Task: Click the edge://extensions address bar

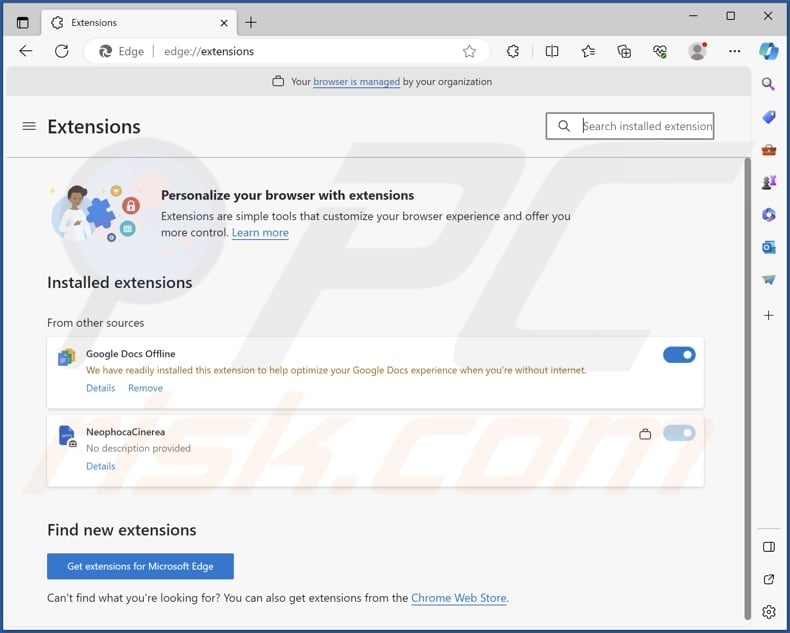Action: (x=287, y=51)
